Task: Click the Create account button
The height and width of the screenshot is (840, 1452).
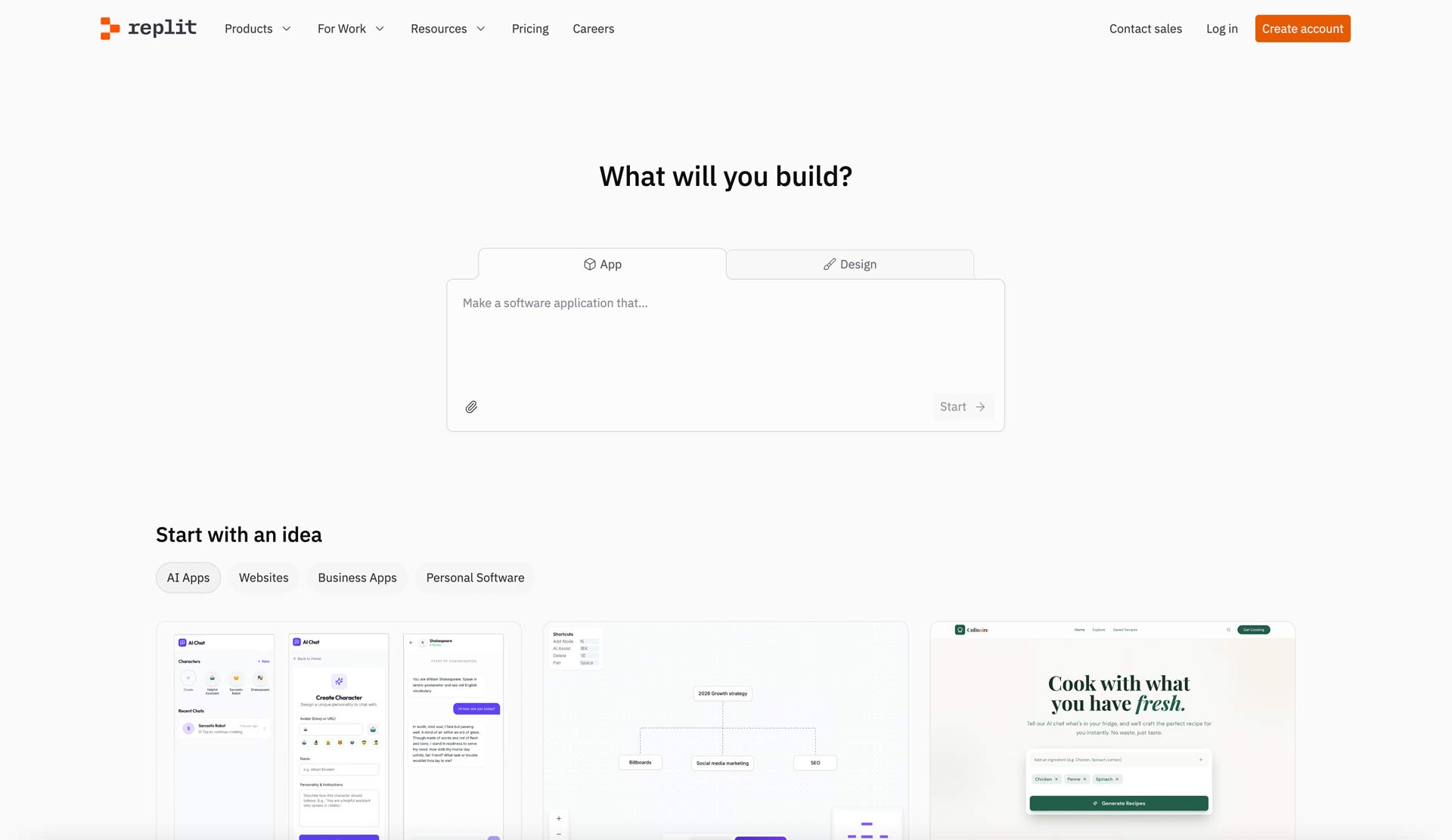Action: (1302, 28)
